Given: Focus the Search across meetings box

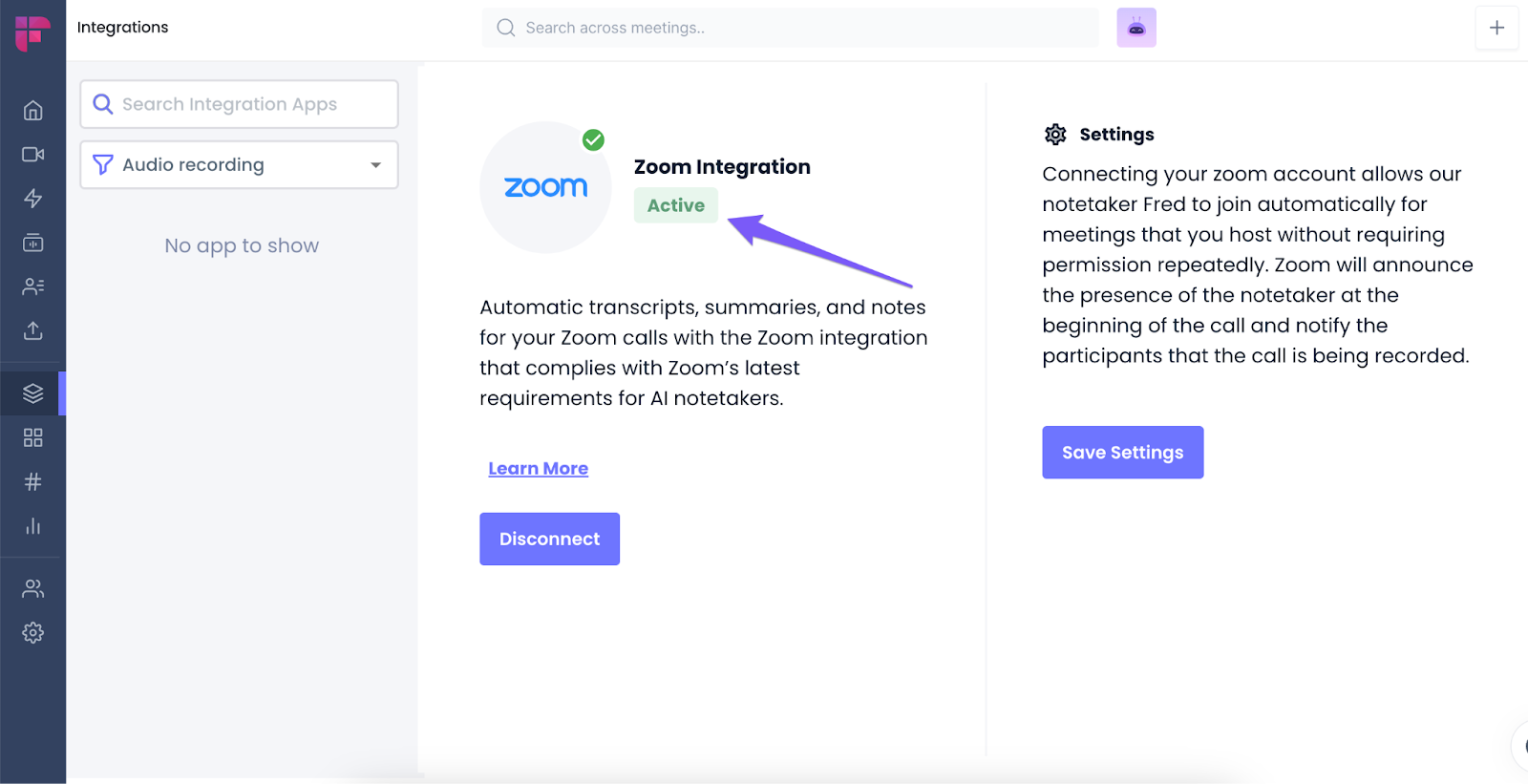Looking at the screenshot, I should 790,28.
